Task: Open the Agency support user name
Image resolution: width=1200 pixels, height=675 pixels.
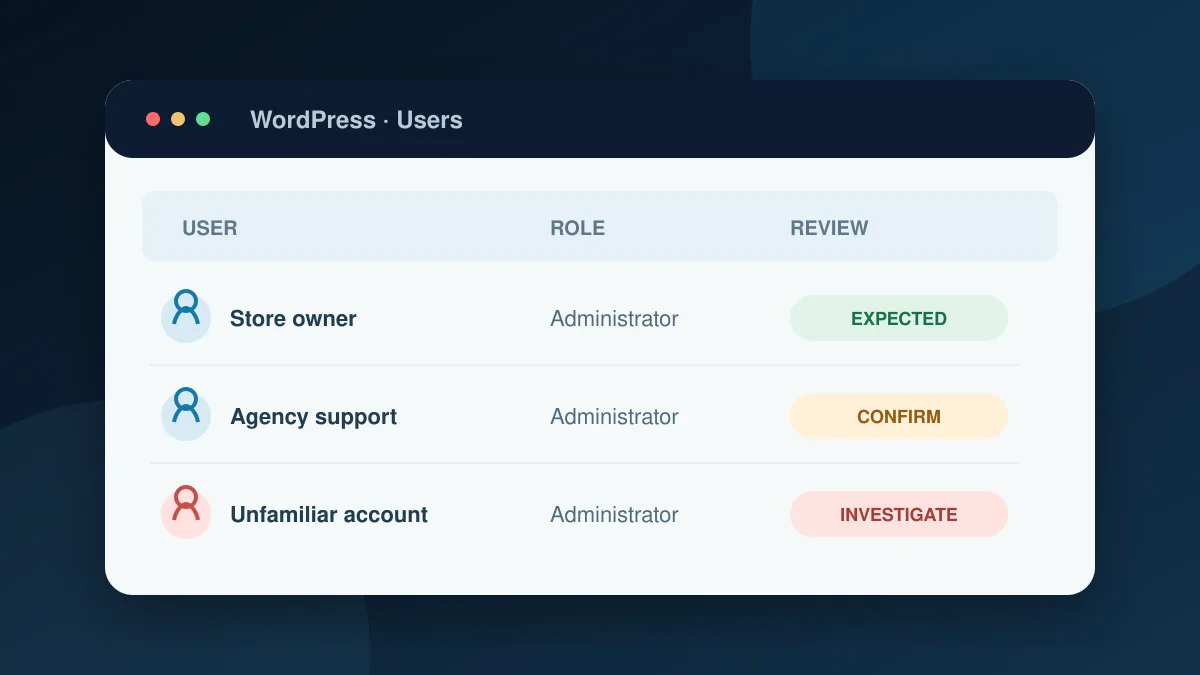Action: coord(313,417)
